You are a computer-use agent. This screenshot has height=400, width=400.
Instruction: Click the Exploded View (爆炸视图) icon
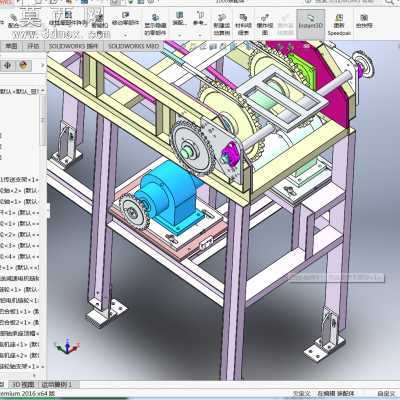pyautogui.click(x=265, y=25)
